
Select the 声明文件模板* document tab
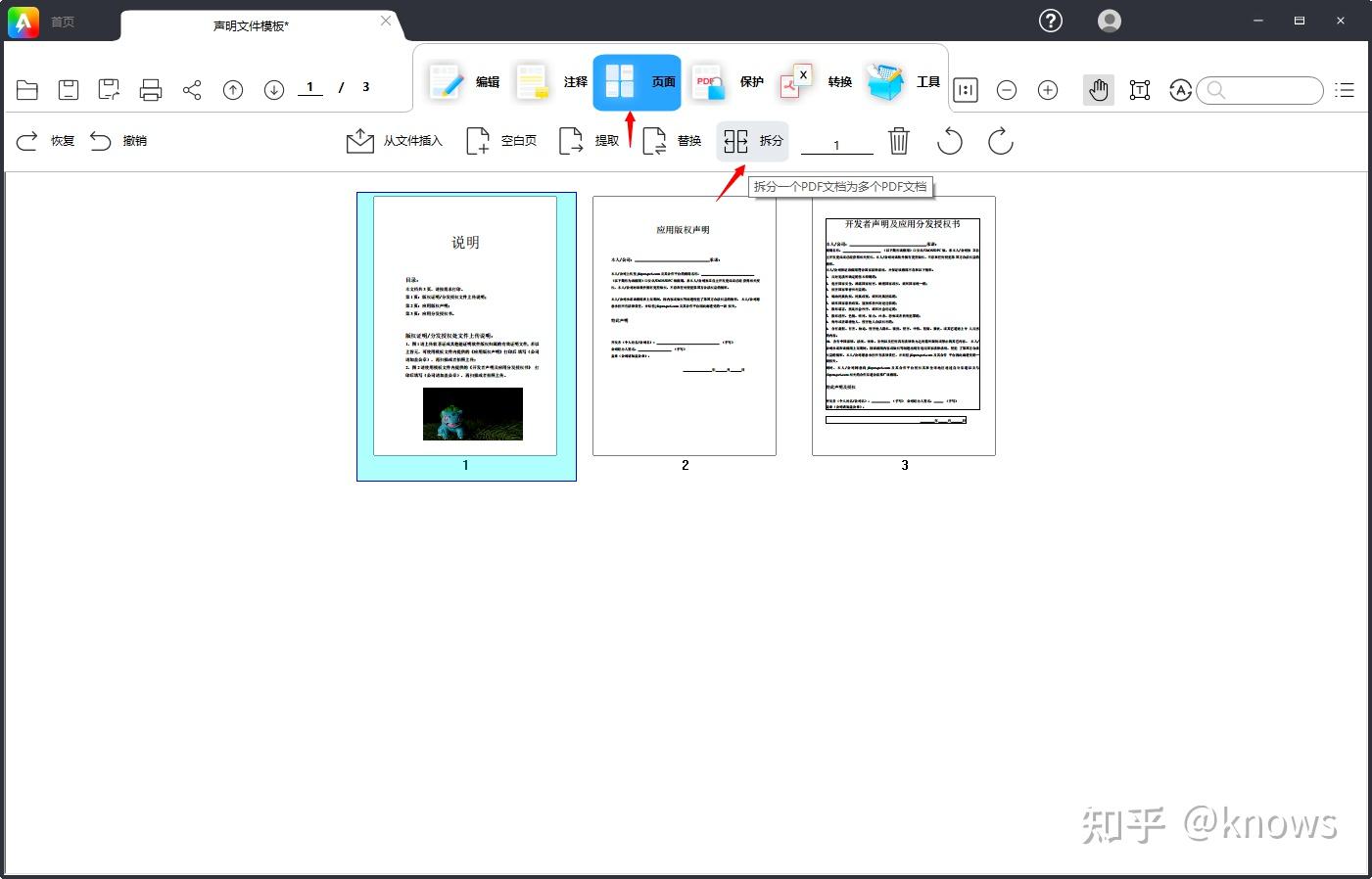[x=251, y=25]
